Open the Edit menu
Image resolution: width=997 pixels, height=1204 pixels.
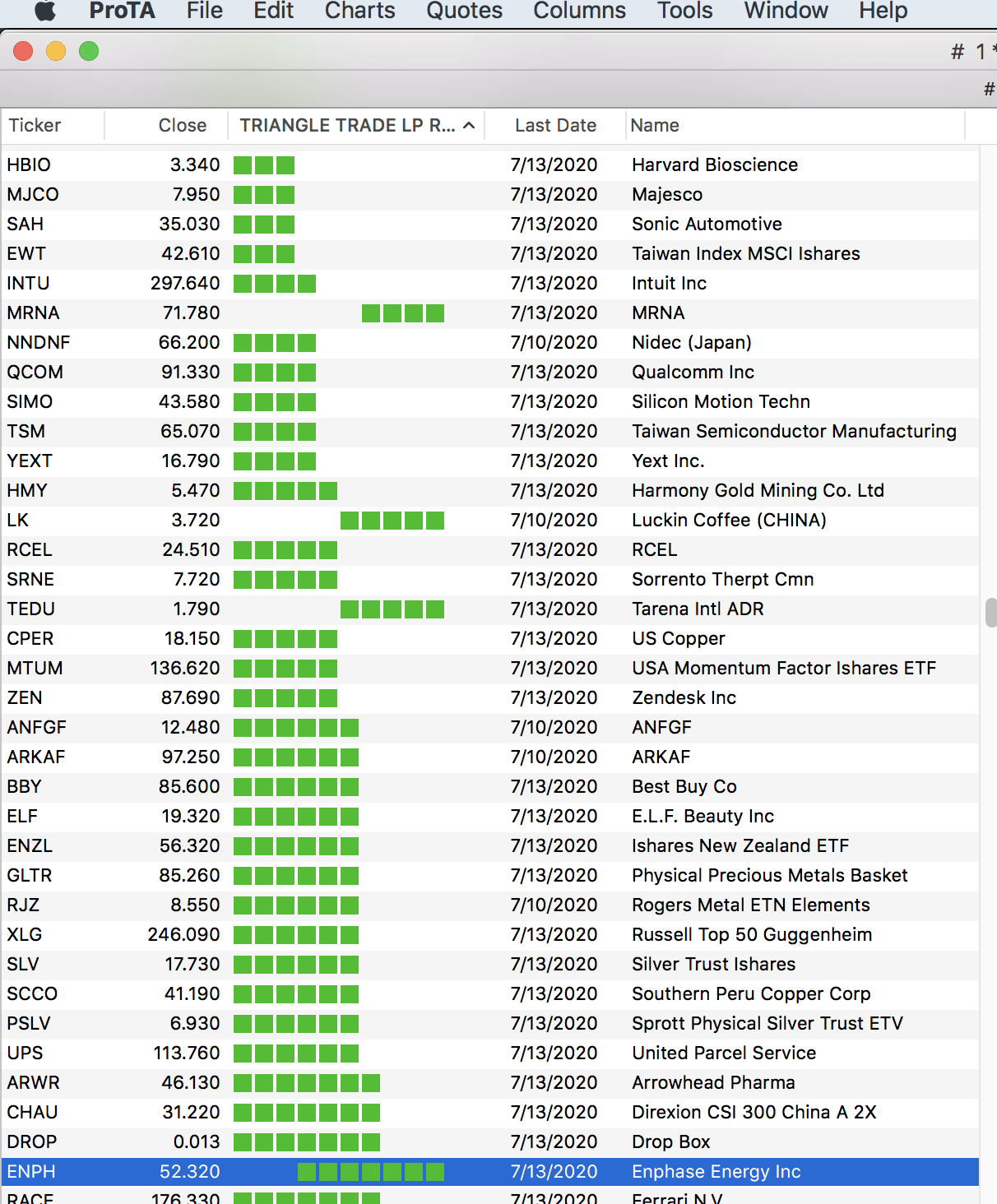274,11
